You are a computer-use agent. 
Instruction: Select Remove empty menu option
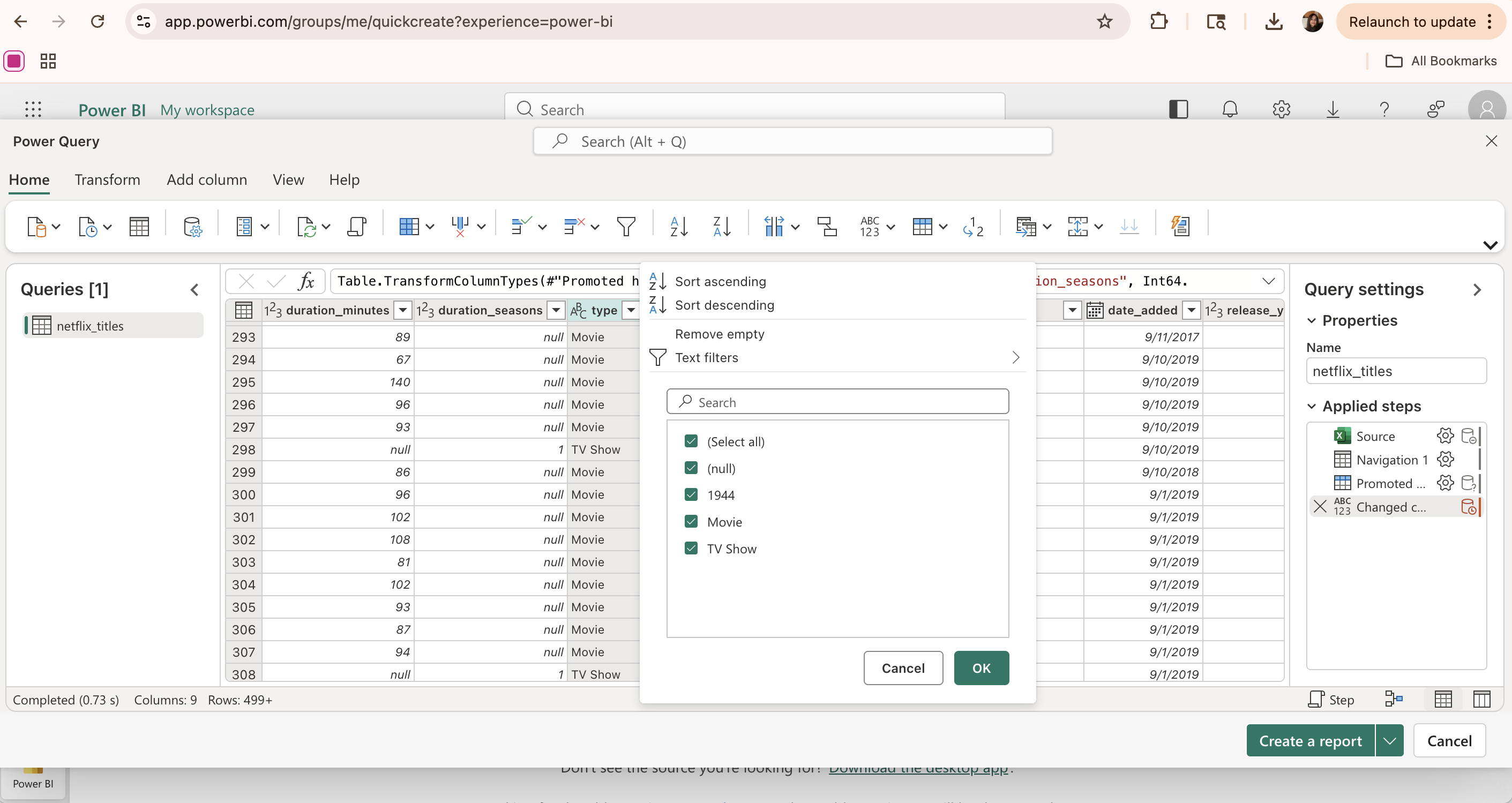720,334
